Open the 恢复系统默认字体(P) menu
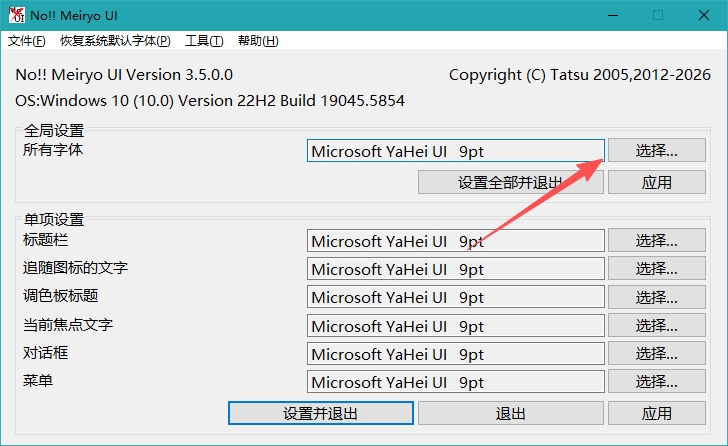 (115, 41)
